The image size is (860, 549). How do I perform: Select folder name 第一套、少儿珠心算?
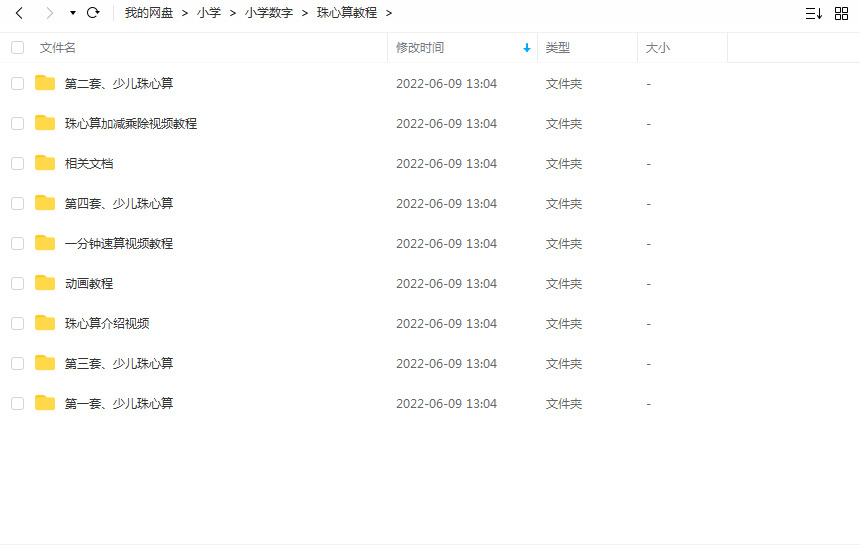point(119,404)
